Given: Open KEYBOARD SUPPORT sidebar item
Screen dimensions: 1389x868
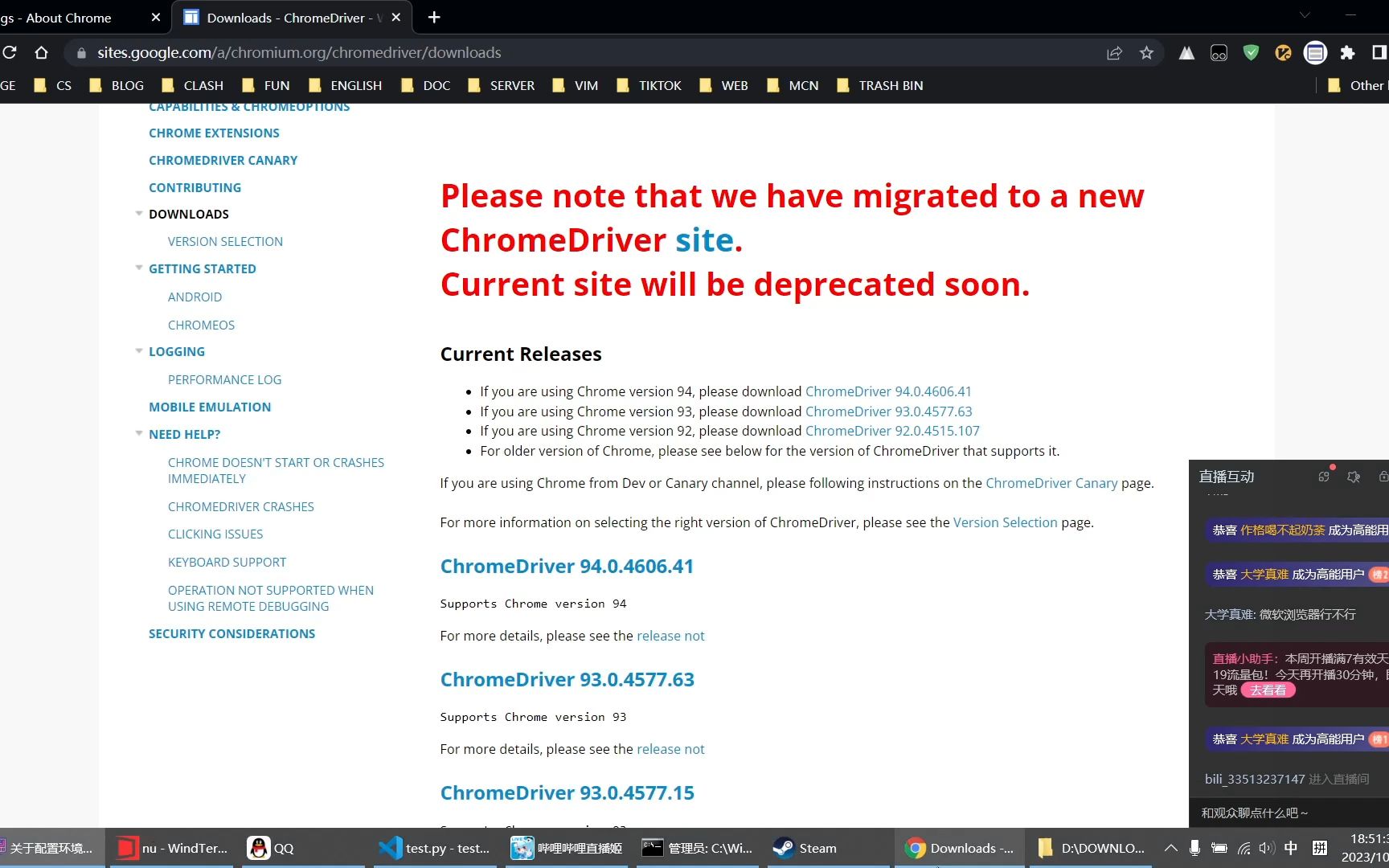Looking at the screenshot, I should (x=227, y=562).
